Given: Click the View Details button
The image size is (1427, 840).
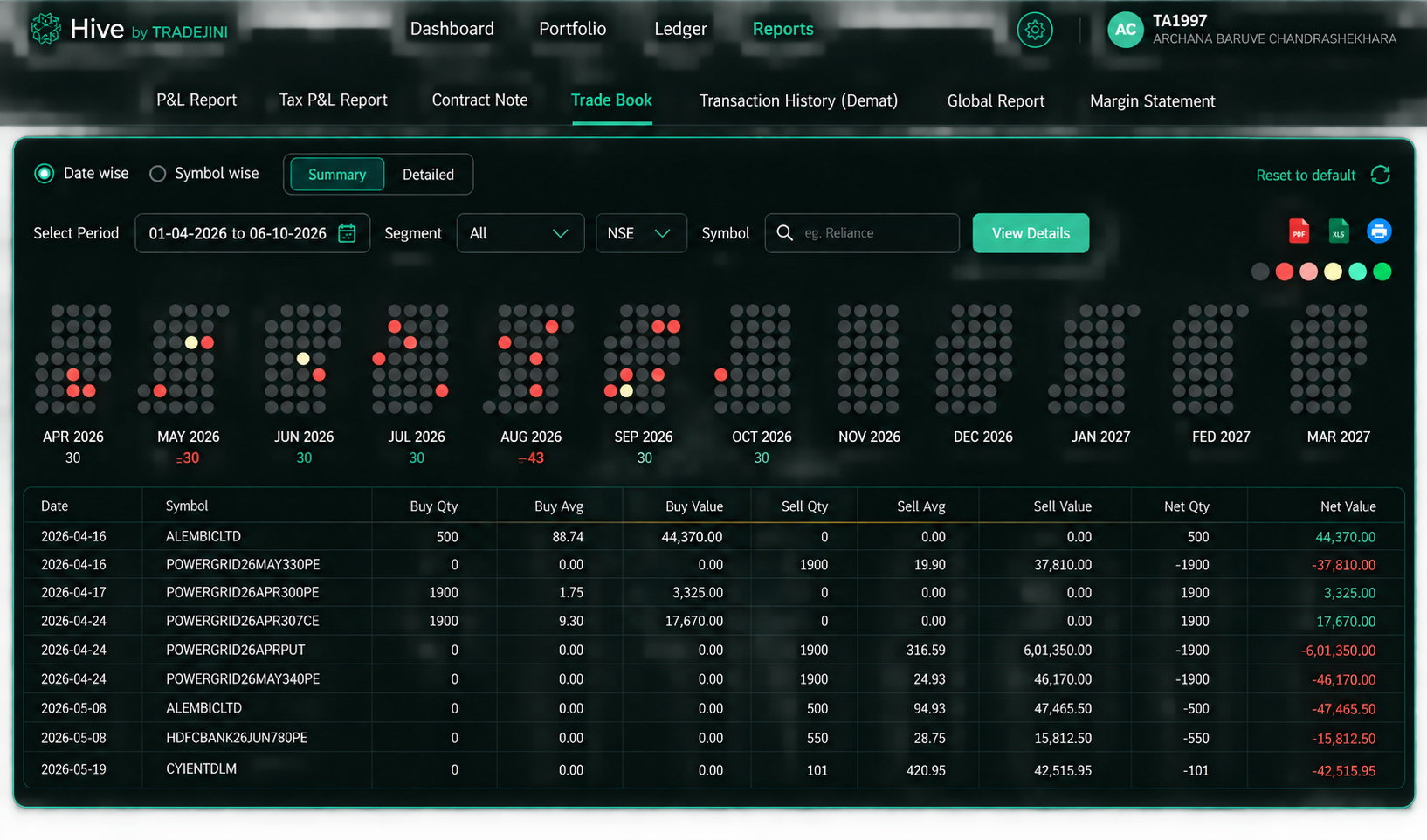Looking at the screenshot, I should [1031, 233].
